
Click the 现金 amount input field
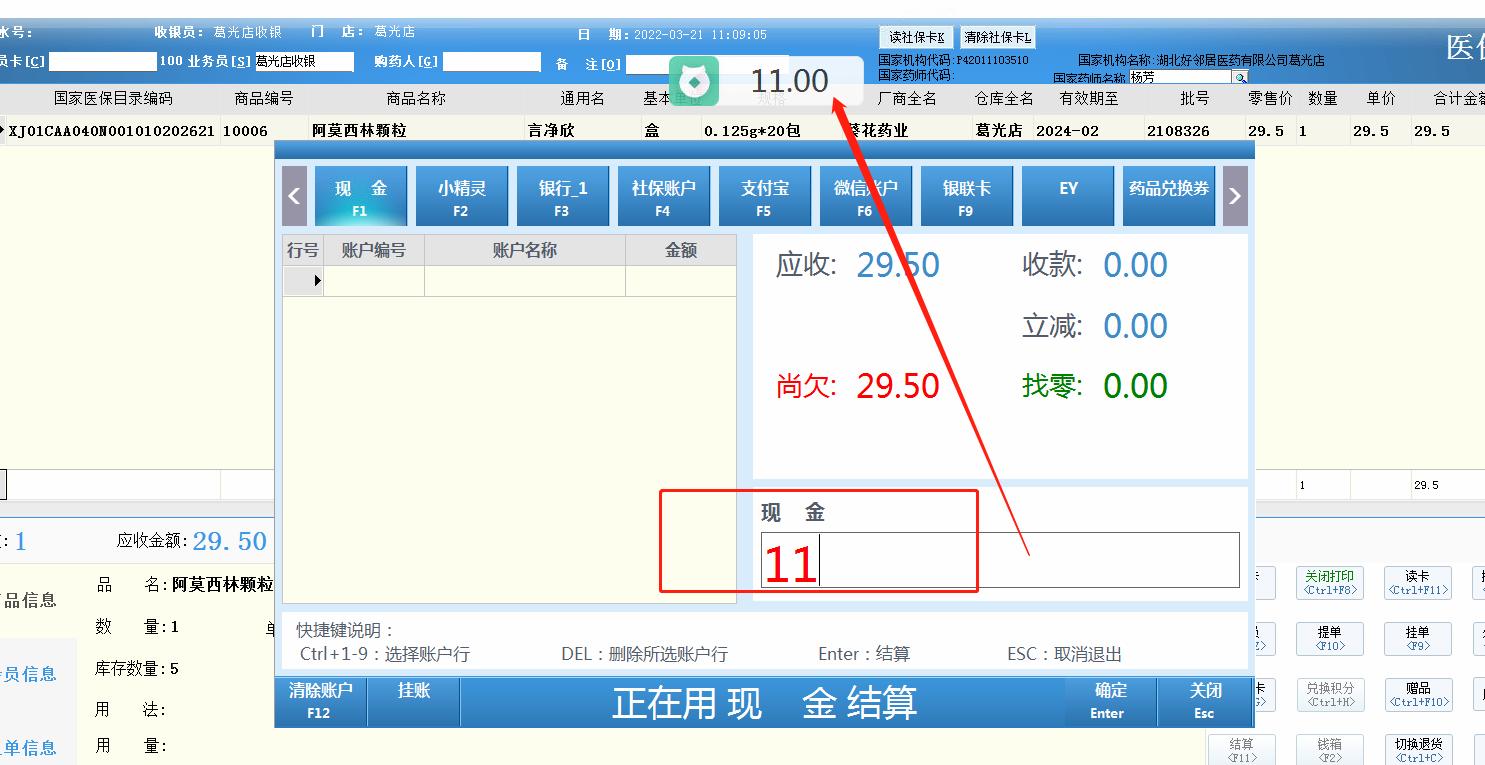(1000, 560)
